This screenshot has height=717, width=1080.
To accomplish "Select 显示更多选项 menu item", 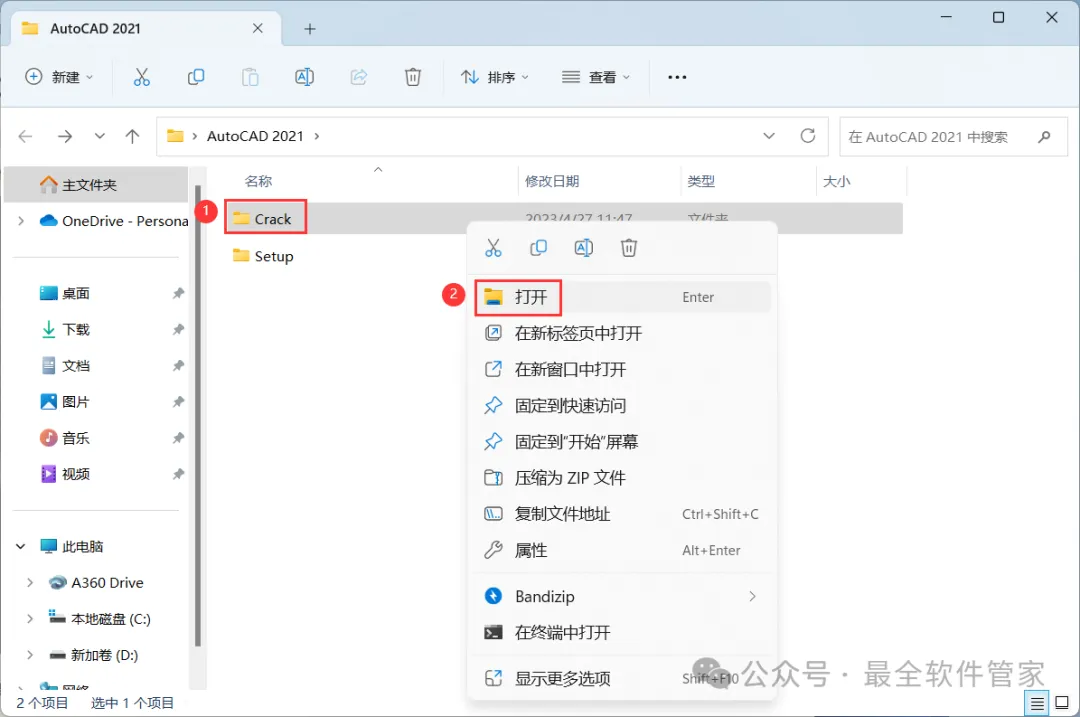I will point(622,678).
